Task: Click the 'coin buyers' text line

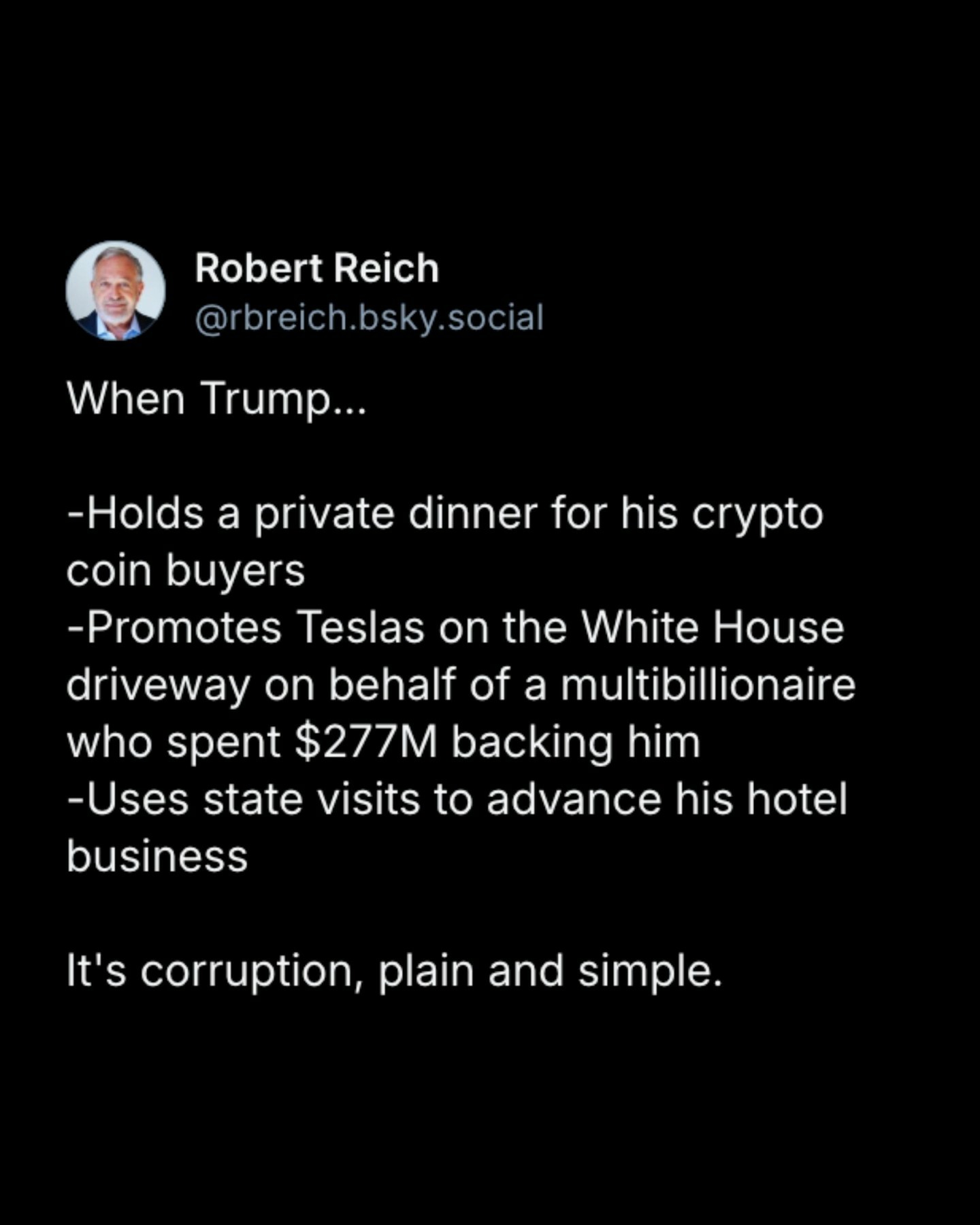Action: point(186,570)
